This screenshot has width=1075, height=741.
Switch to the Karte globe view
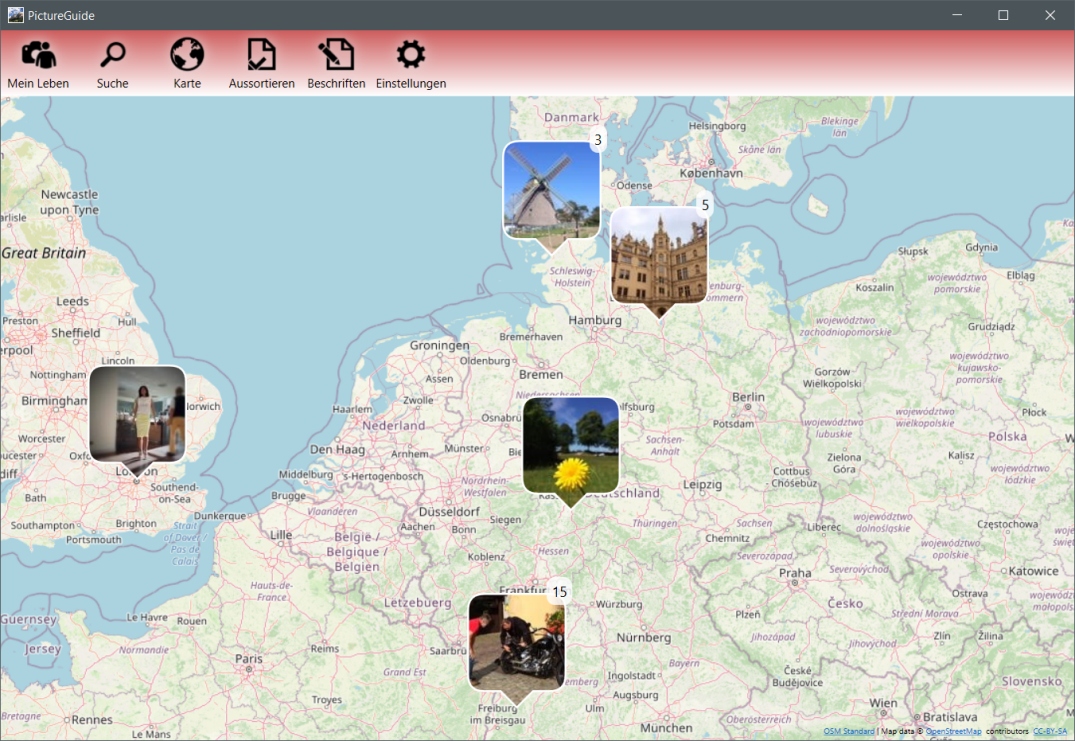pyautogui.click(x=187, y=64)
